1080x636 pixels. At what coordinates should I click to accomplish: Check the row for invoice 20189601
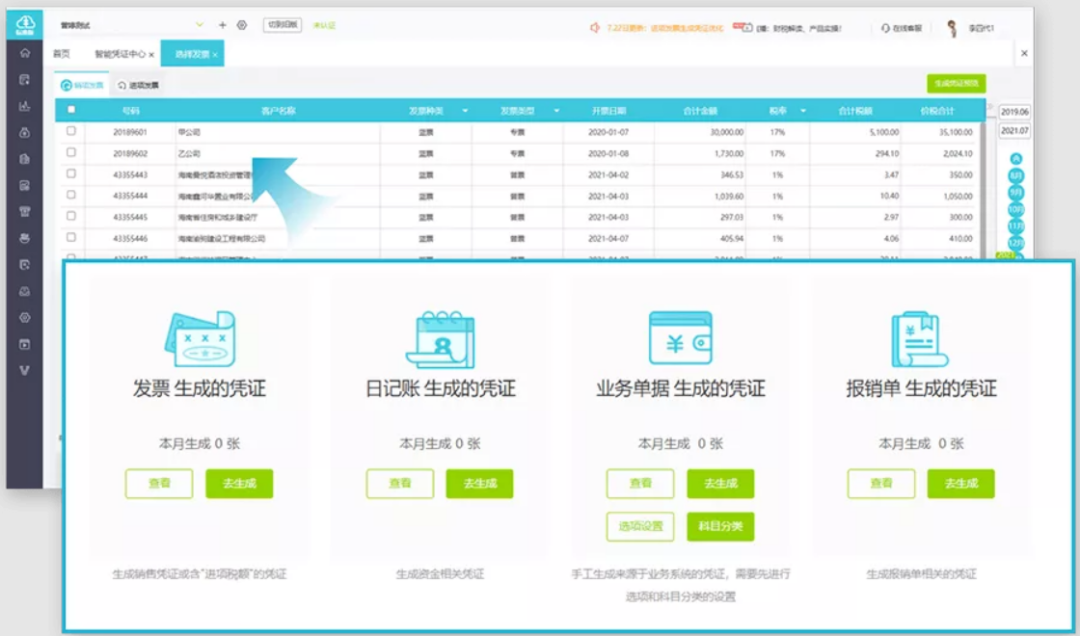point(71,131)
